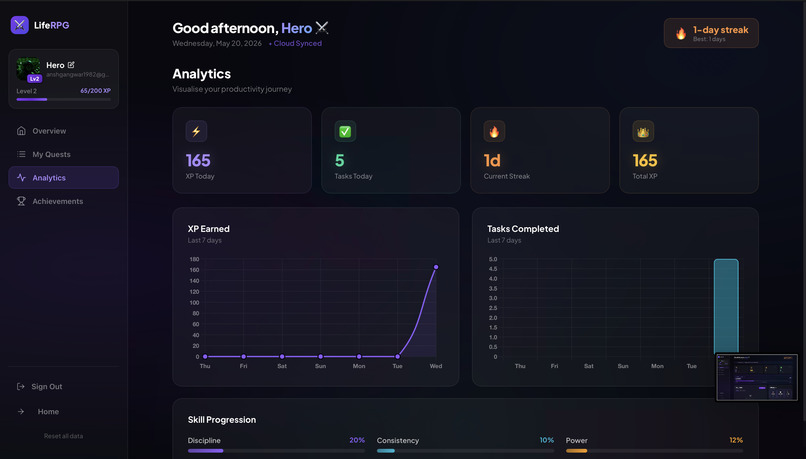Click the Analytics pulse icon
The height and width of the screenshot is (459, 806).
[x=21, y=177]
